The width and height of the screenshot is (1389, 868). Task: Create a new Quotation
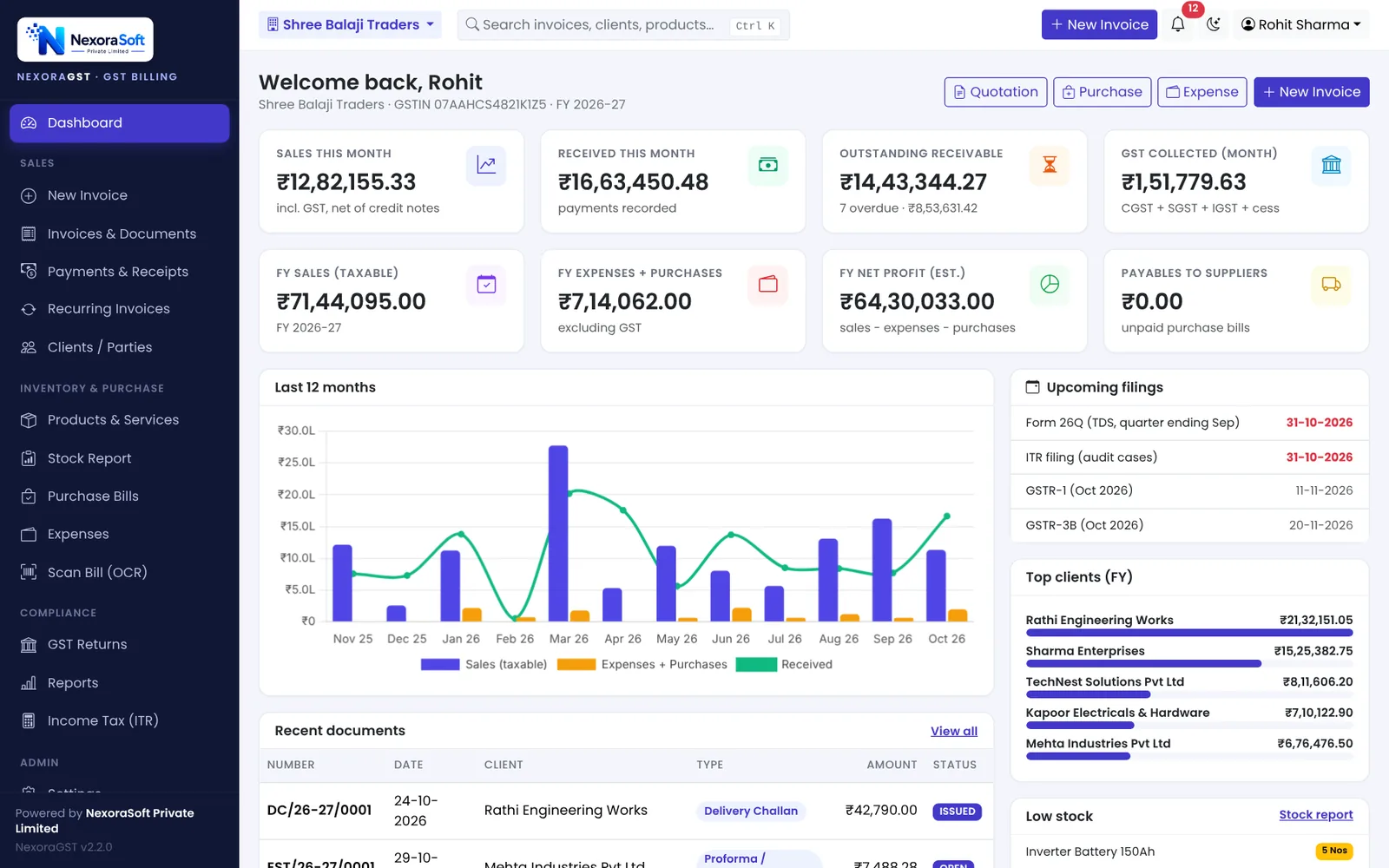tap(996, 92)
